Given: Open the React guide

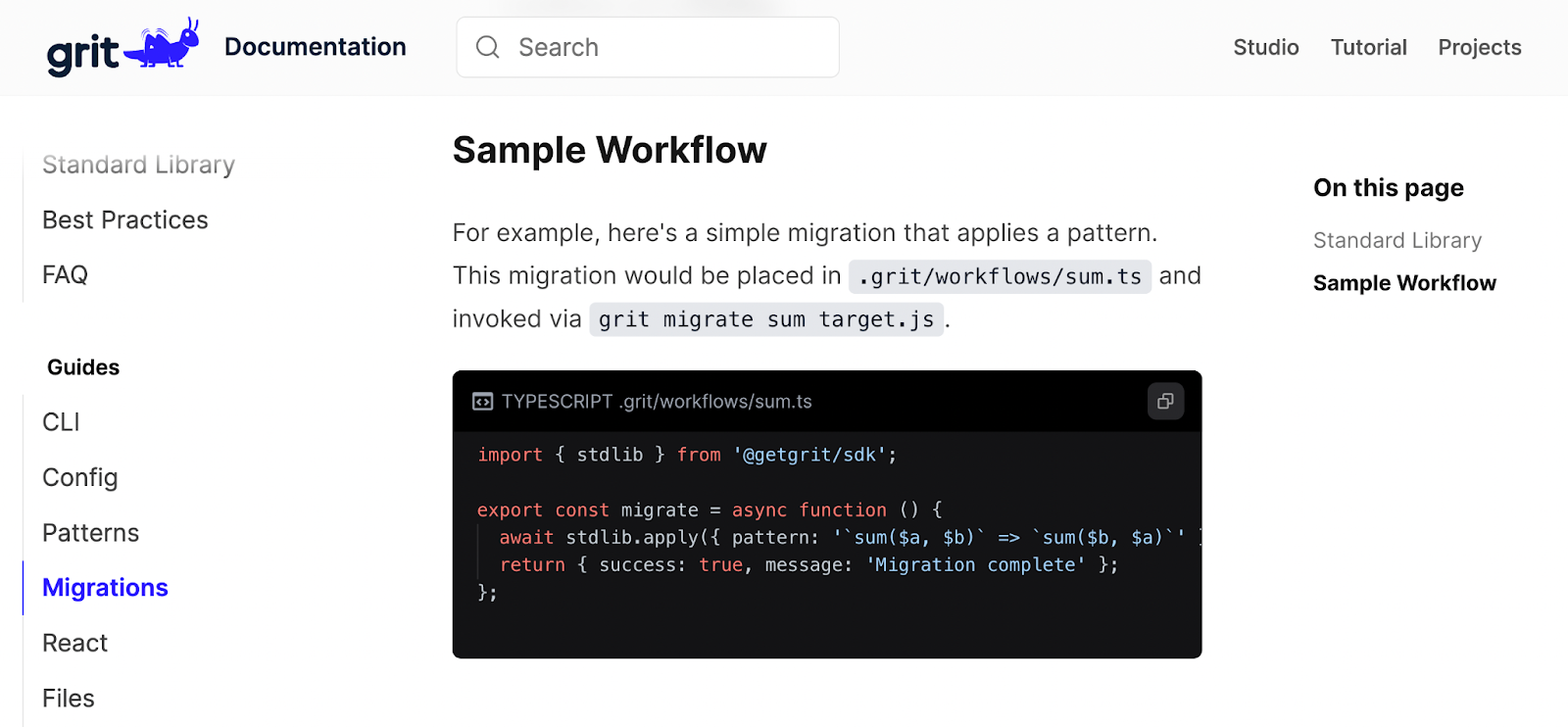Looking at the screenshot, I should point(75,643).
